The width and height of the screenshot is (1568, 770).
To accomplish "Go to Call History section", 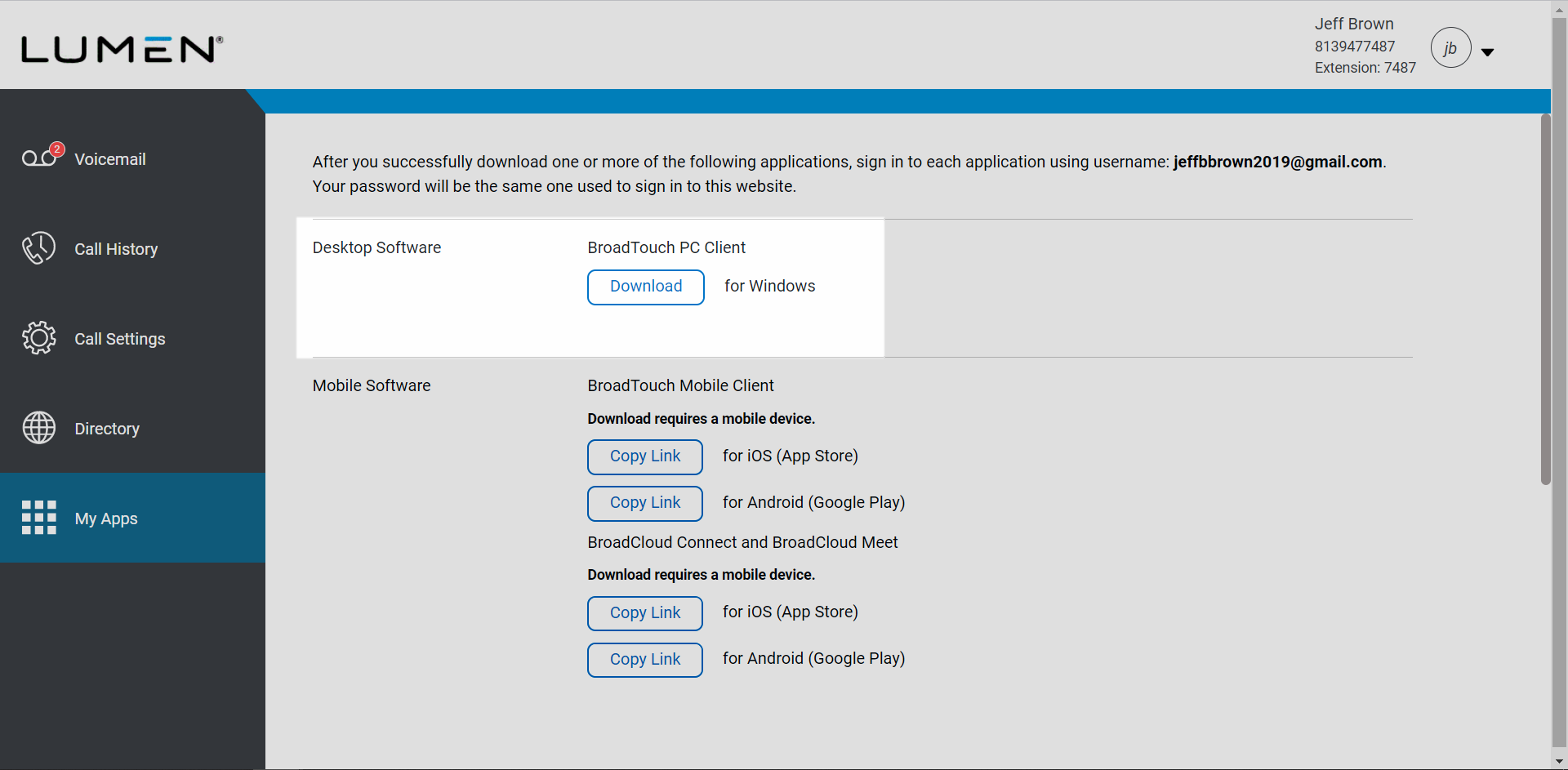I will click(116, 249).
